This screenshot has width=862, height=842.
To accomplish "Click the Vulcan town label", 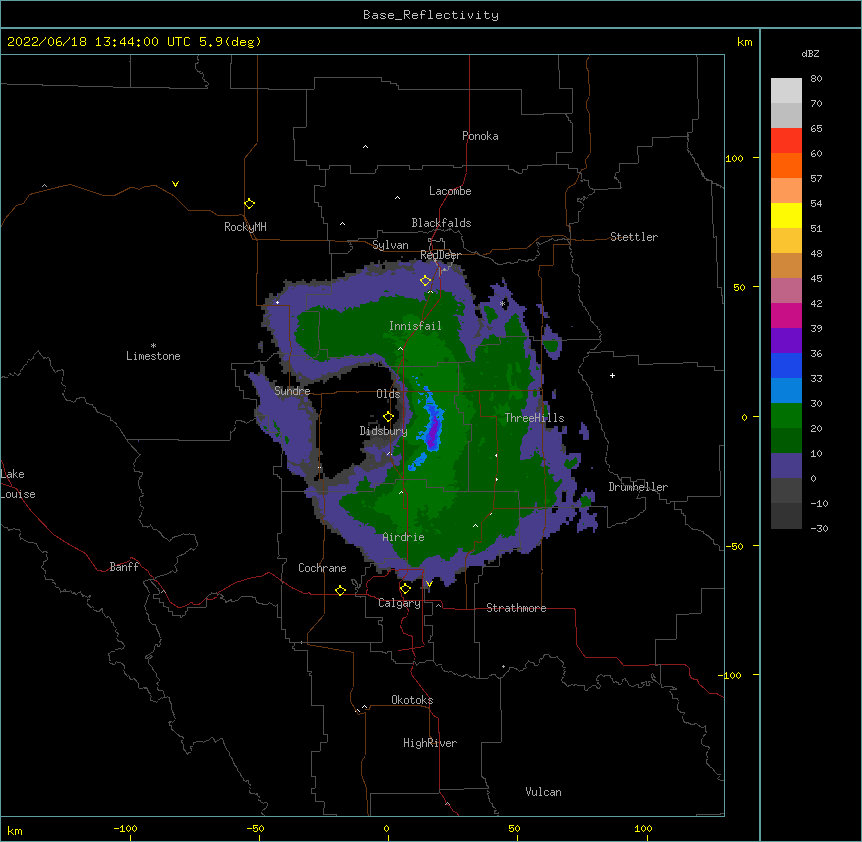I will pyautogui.click(x=543, y=792).
